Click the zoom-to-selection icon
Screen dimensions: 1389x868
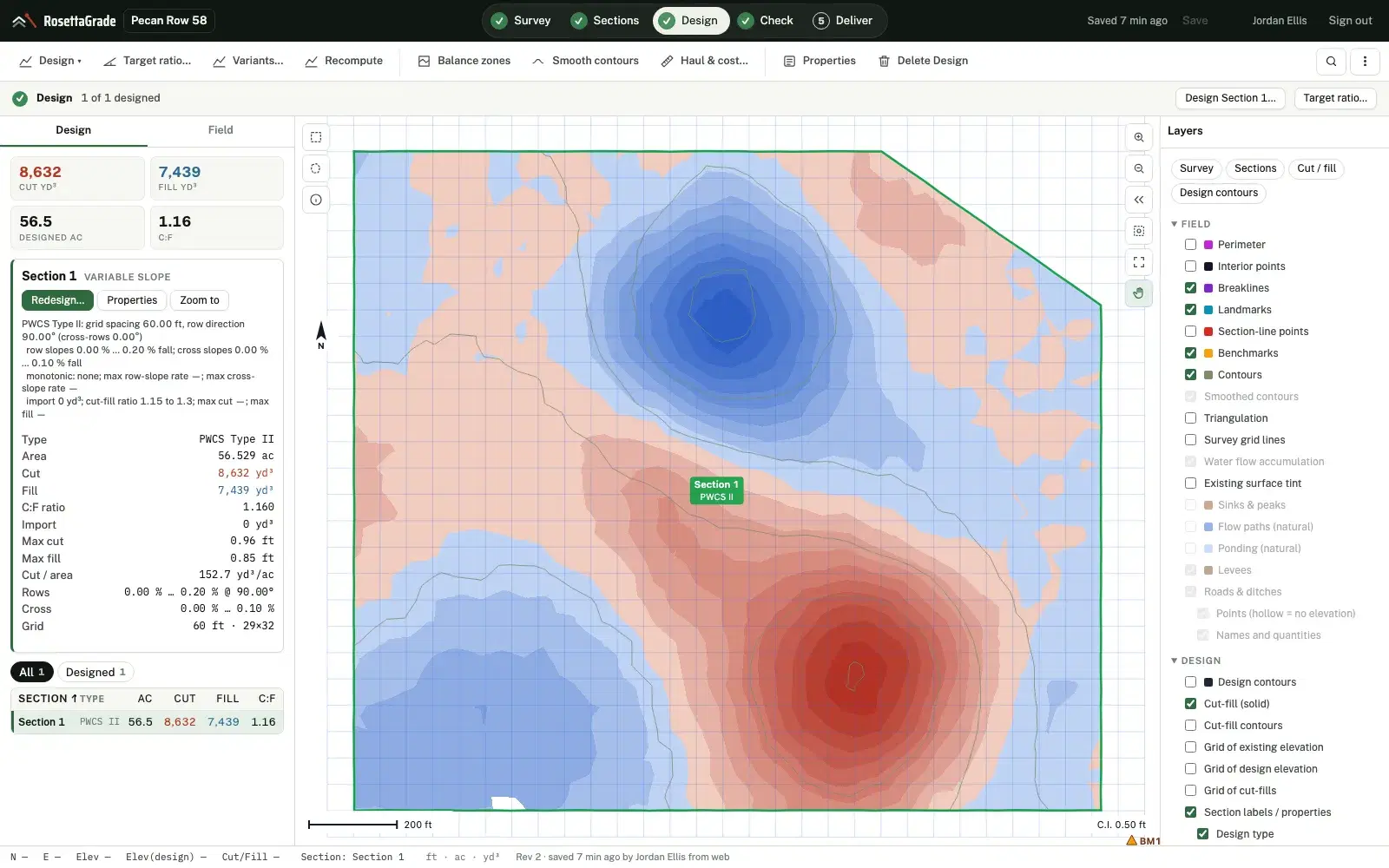[x=1139, y=231]
